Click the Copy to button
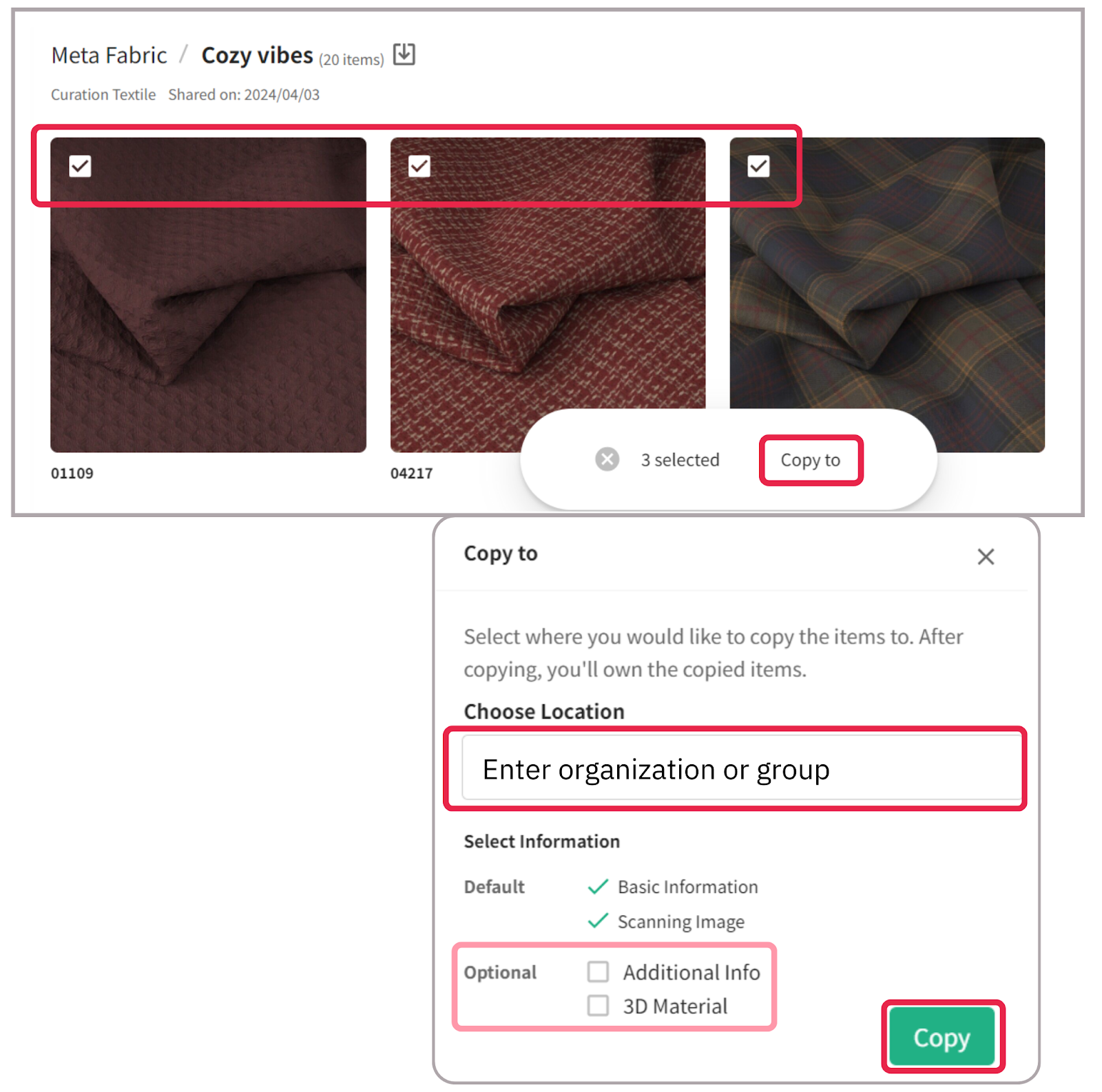The width and height of the screenshot is (1102, 1092). click(811, 460)
